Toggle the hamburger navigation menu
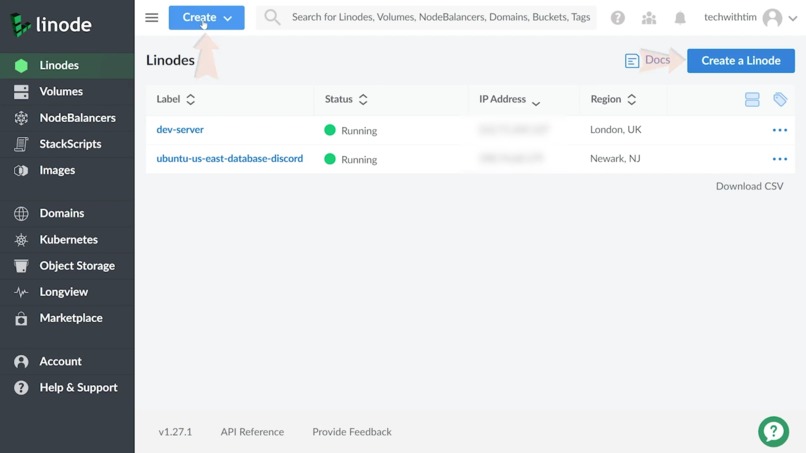806x453 pixels. pyautogui.click(x=152, y=17)
